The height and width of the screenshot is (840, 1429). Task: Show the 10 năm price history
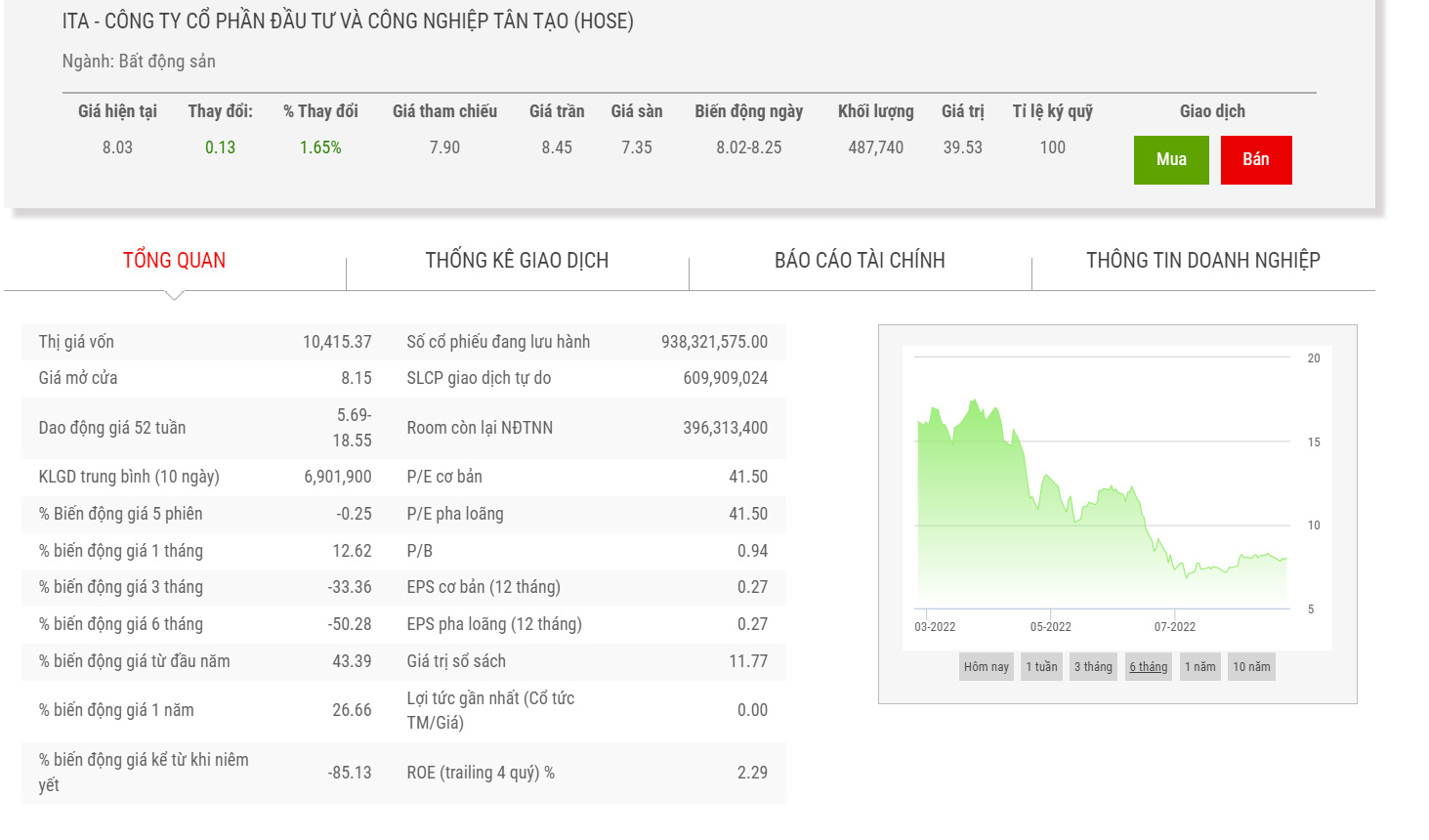[1251, 667]
